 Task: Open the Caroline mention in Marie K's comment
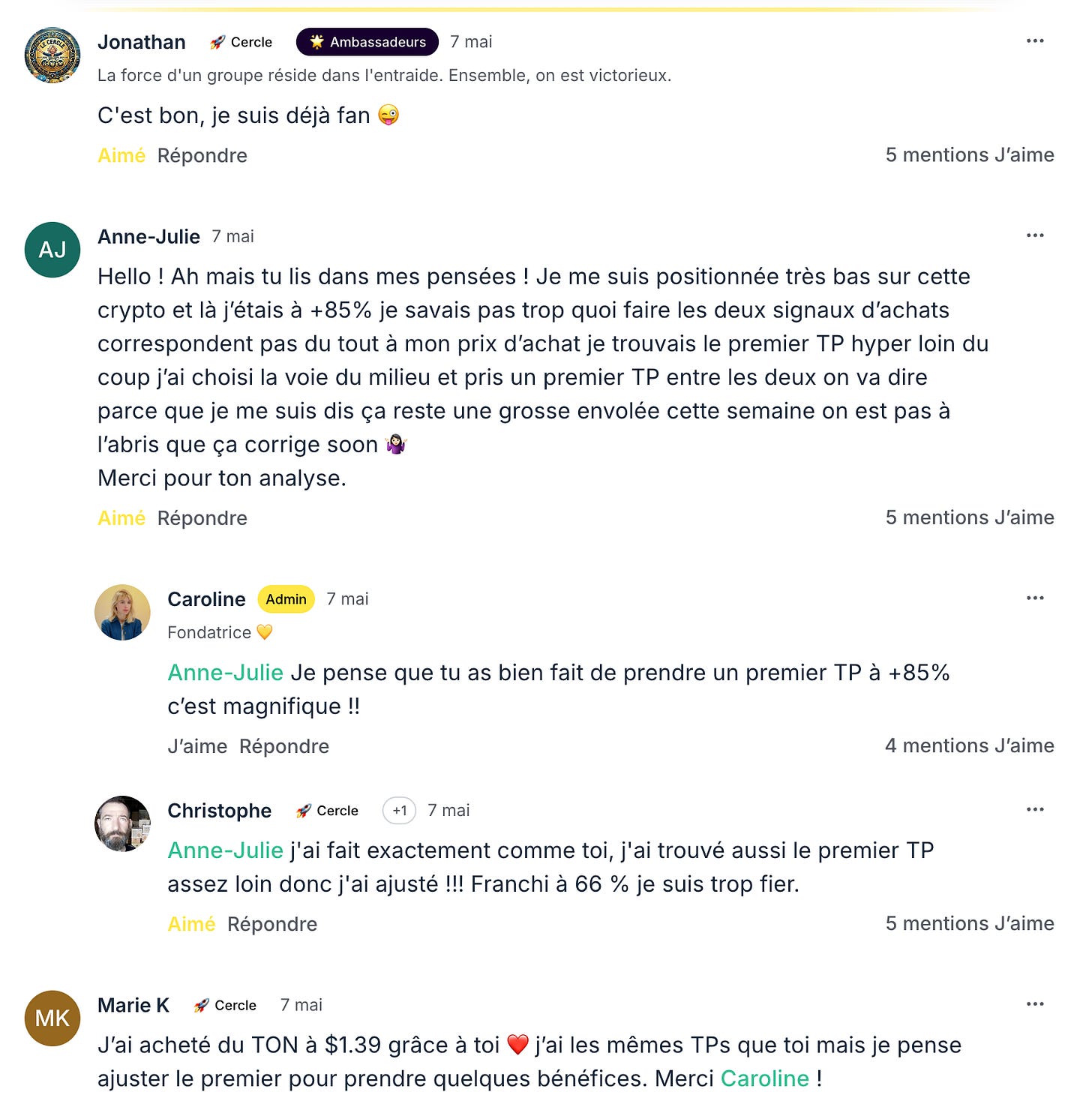764,1078
